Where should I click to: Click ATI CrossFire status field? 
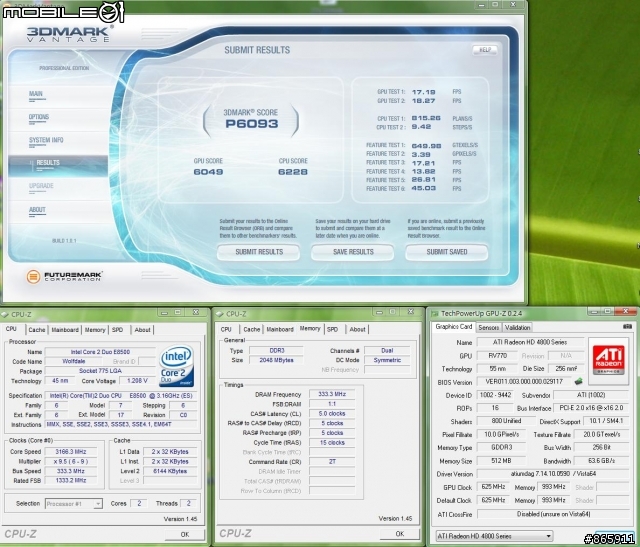click(x=553, y=514)
